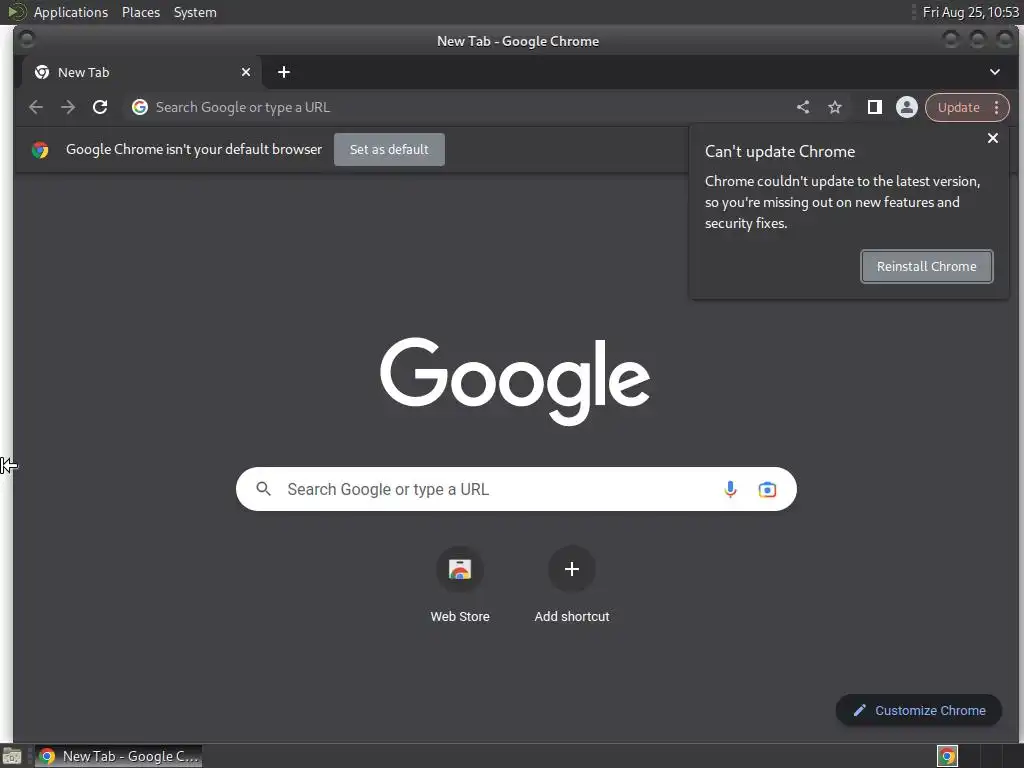Screen dimensions: 1024x768
Task: Click the Chrome icon in bottom-right tray
Action: tap(947, 756)
